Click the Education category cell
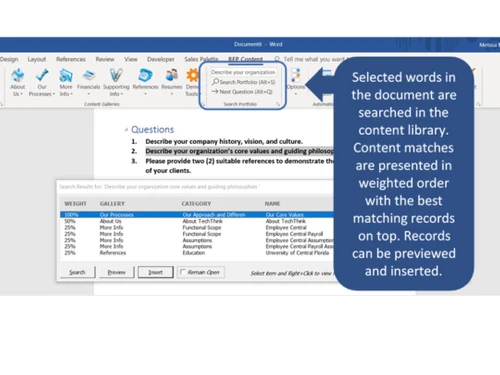 (x=194, y=253)
